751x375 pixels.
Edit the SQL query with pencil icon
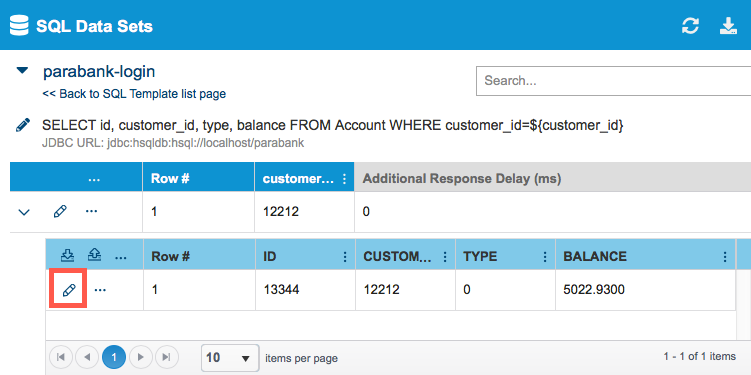pos(23,125)
